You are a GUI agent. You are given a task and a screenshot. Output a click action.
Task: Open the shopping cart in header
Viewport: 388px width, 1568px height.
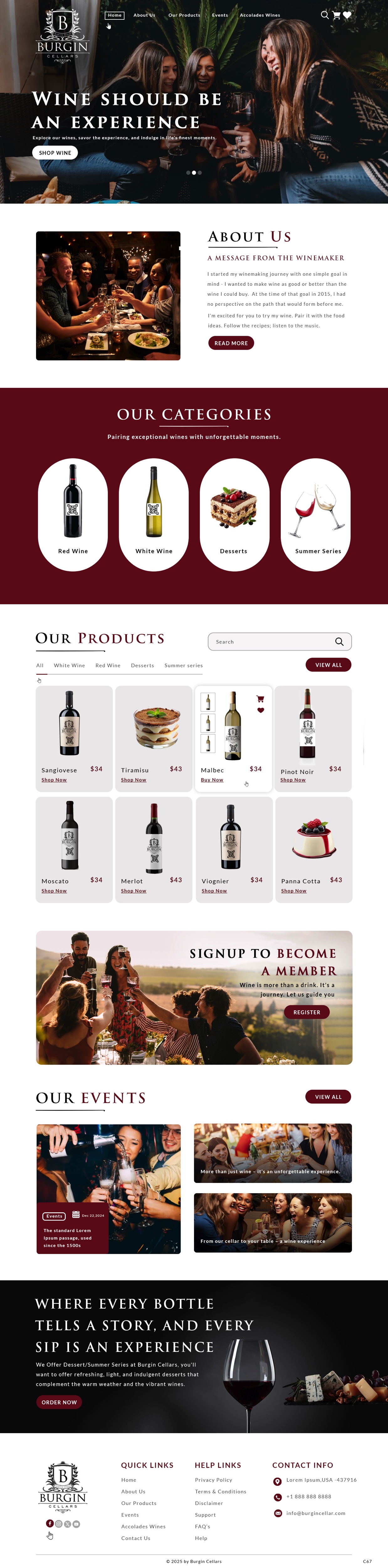(336, 15)
